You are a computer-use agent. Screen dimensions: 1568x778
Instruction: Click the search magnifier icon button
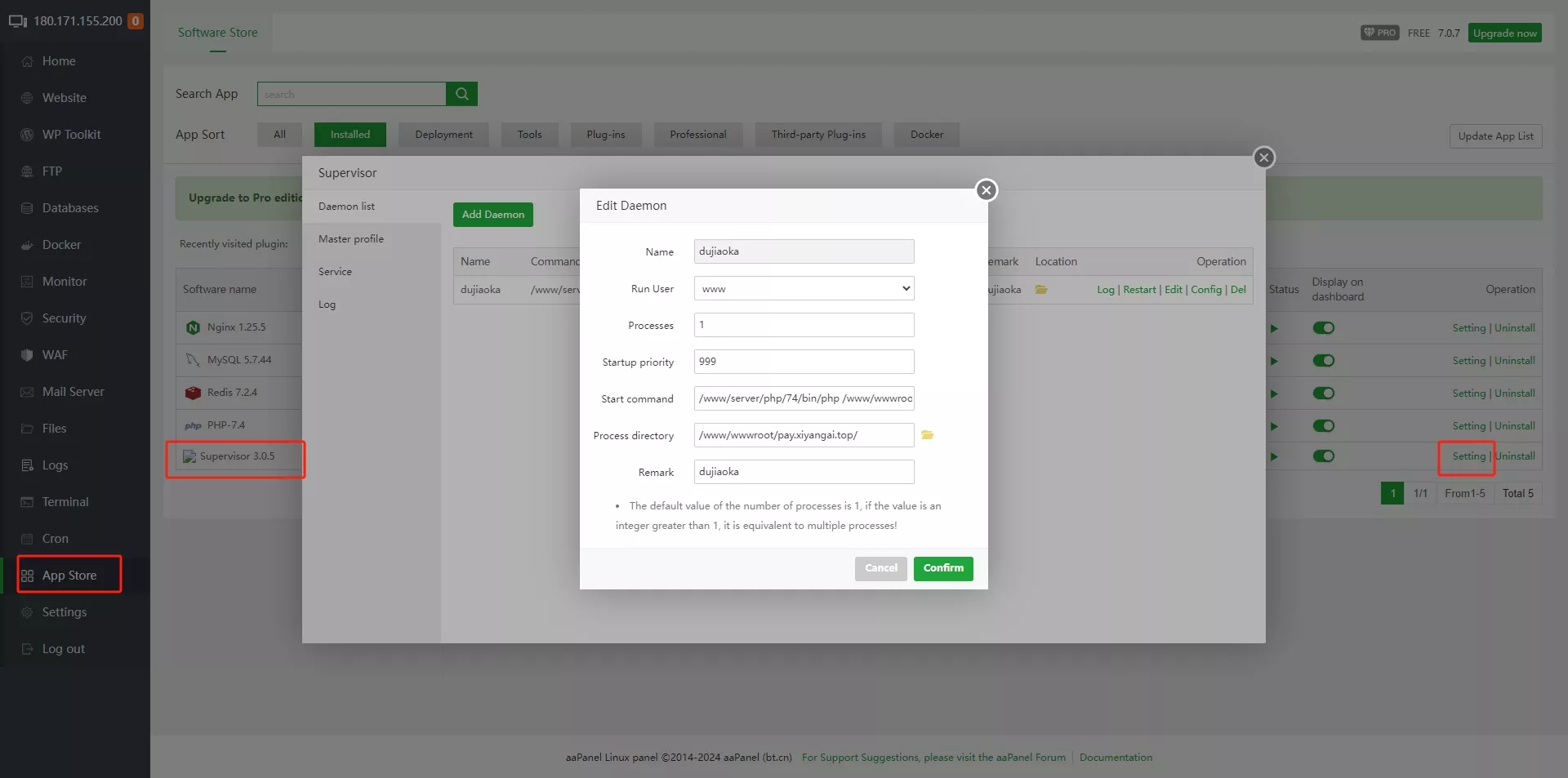(x=461, y=94)
